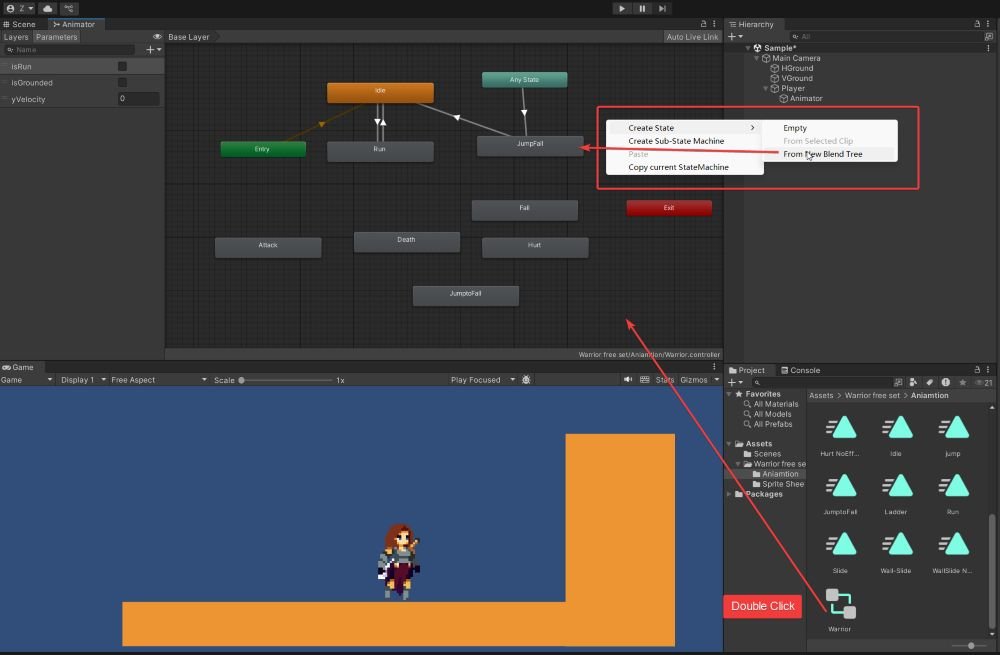Select the JumptoFall animation clip asset
Screen dimensions: 1000x655
coord(840,494)
